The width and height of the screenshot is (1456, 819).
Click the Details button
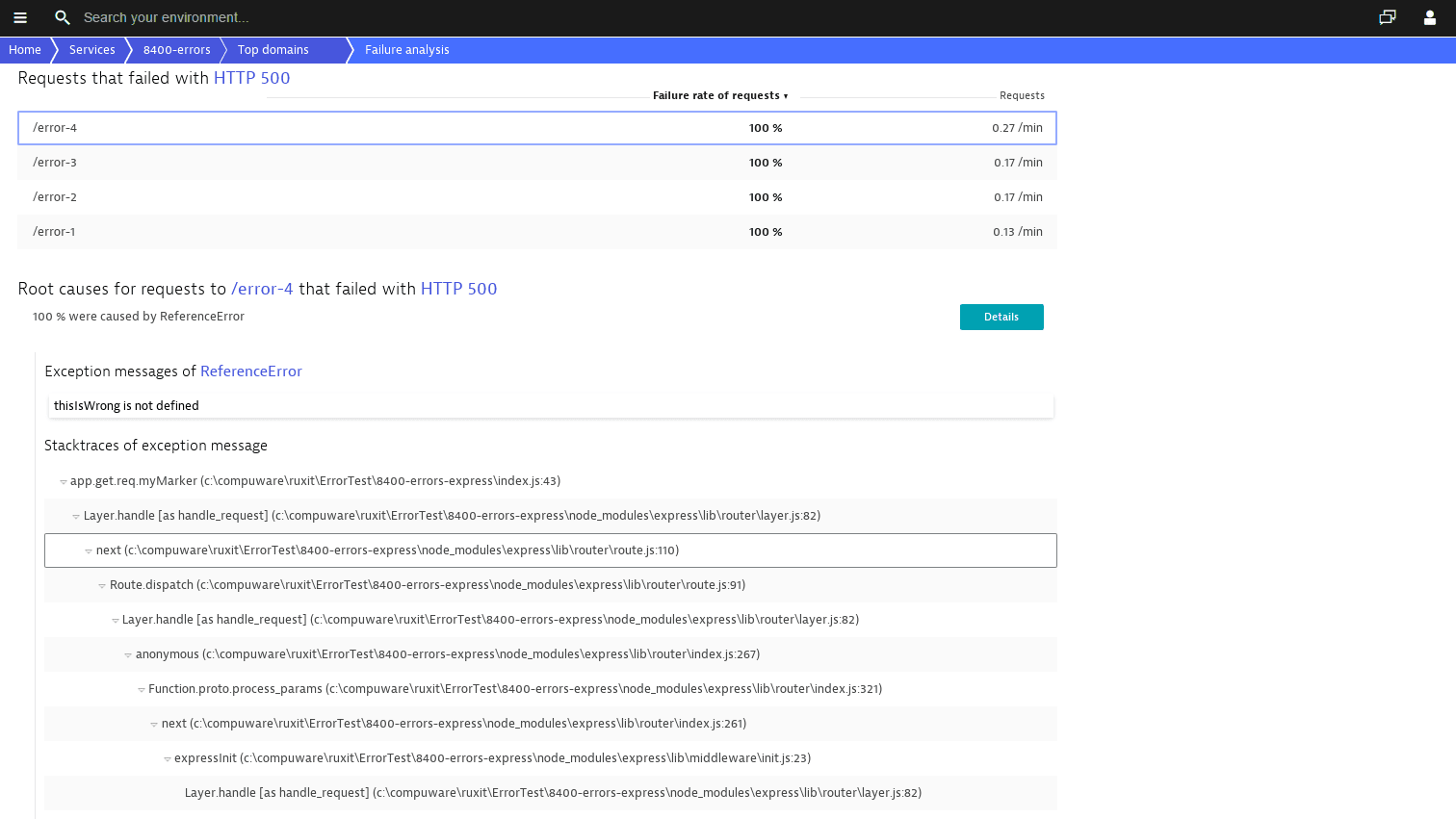tap(1001, 317)
